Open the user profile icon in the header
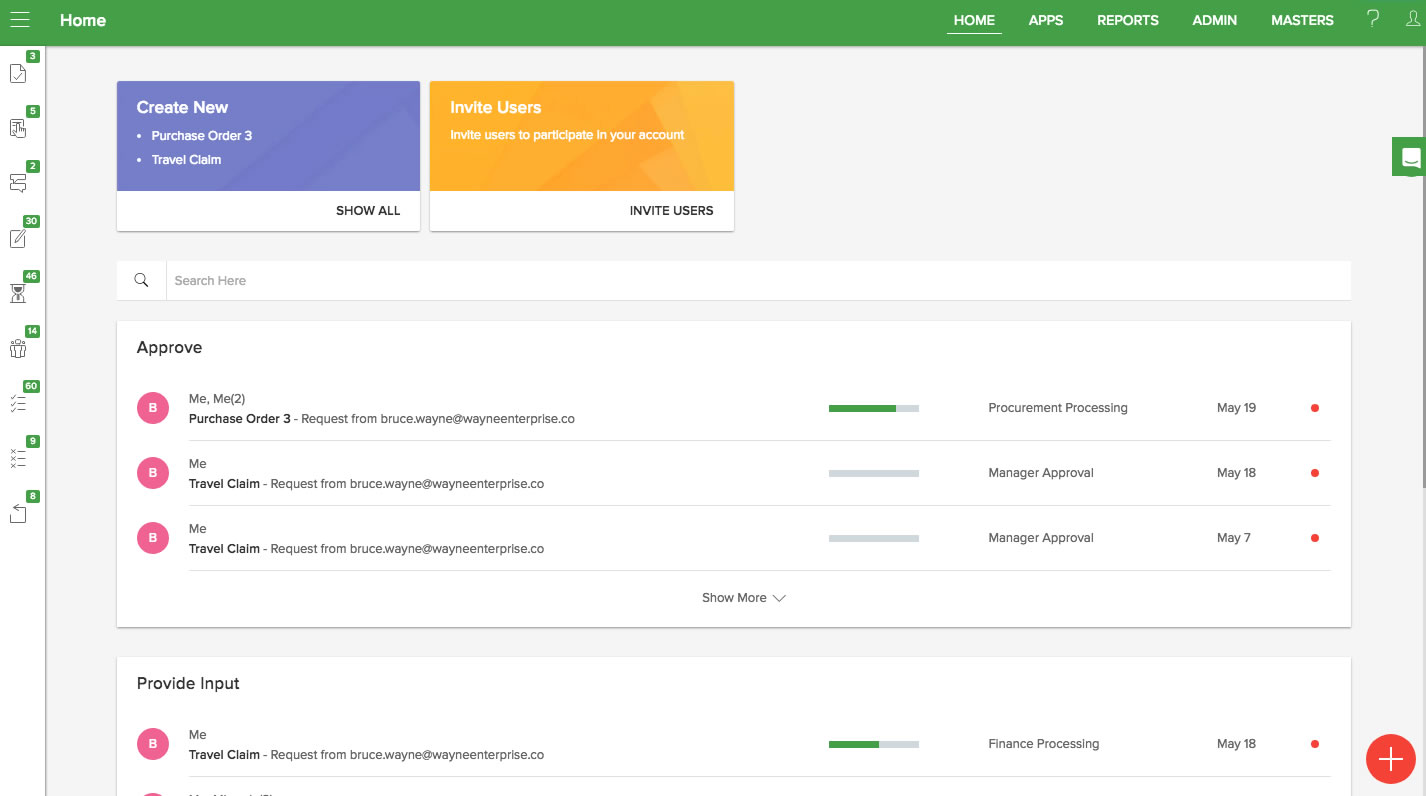Viewport: 1426px width, 796px height. coord(1412,19)
